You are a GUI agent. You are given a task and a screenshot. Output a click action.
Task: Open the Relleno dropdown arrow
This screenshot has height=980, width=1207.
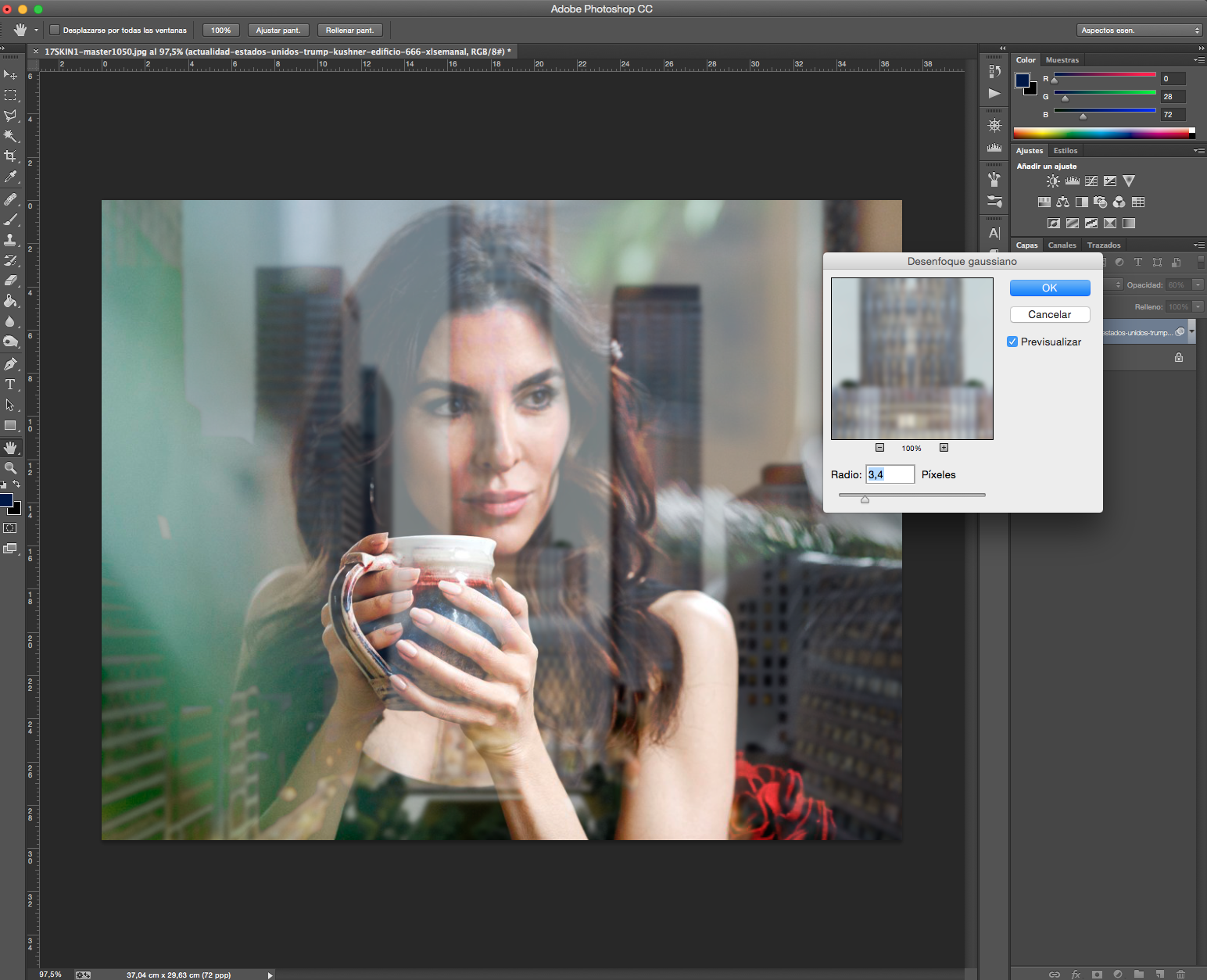pos(1198,307)
